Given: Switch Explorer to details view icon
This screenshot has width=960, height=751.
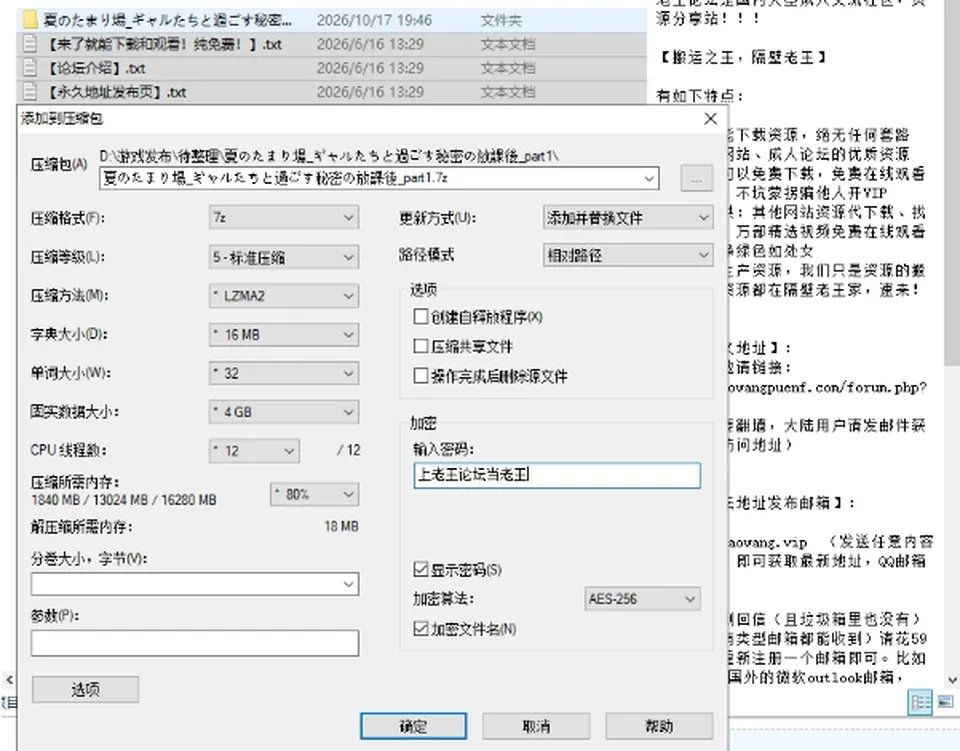Looking at the screenshot, I should [920, 702].
